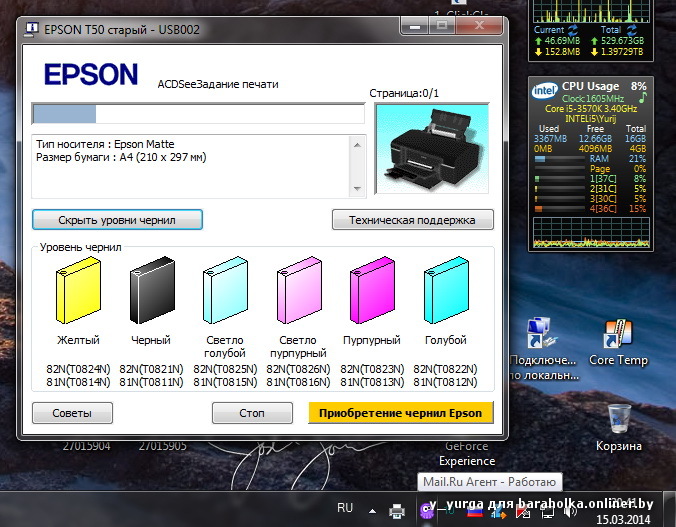Image resolution: width=676 pixels, height=527 pixels.
Task: Click the text Размер бумаги : A4
Action: click(x=121, y=157)
